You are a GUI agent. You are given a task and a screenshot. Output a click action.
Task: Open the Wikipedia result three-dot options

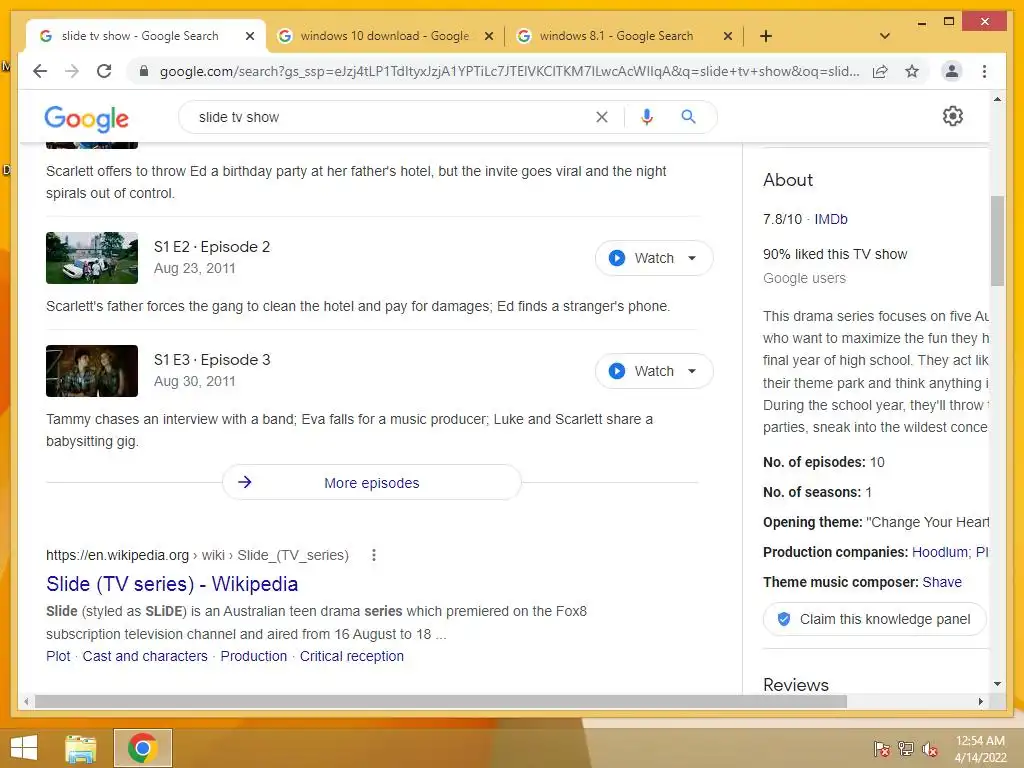374,555
